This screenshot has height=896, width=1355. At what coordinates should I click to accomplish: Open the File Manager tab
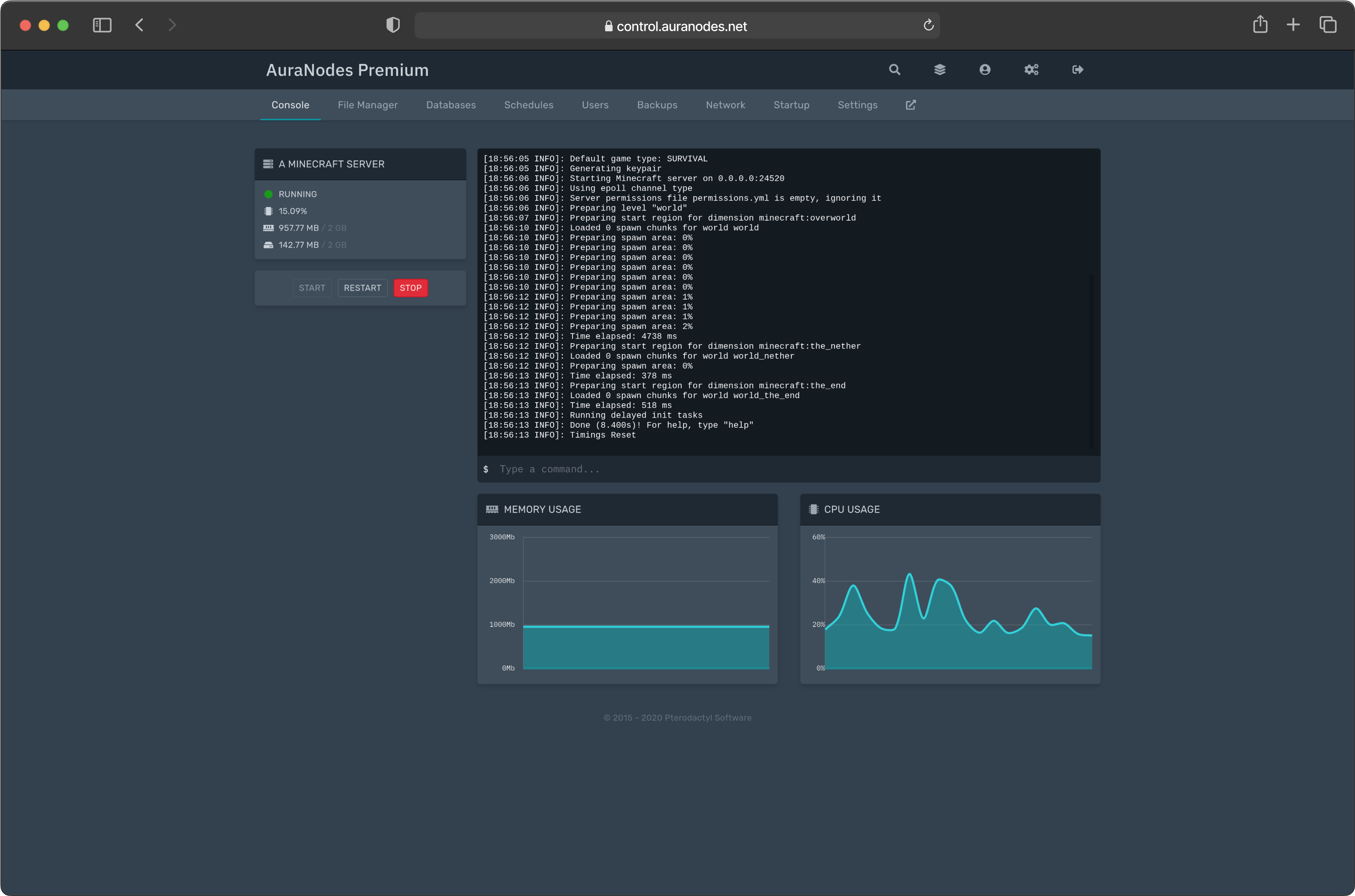point(367,104)
